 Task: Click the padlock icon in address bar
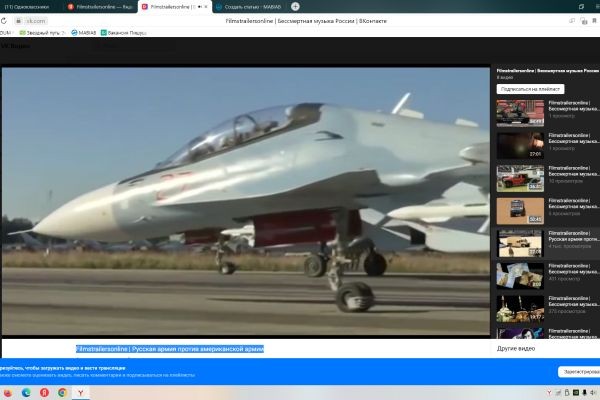18,21
